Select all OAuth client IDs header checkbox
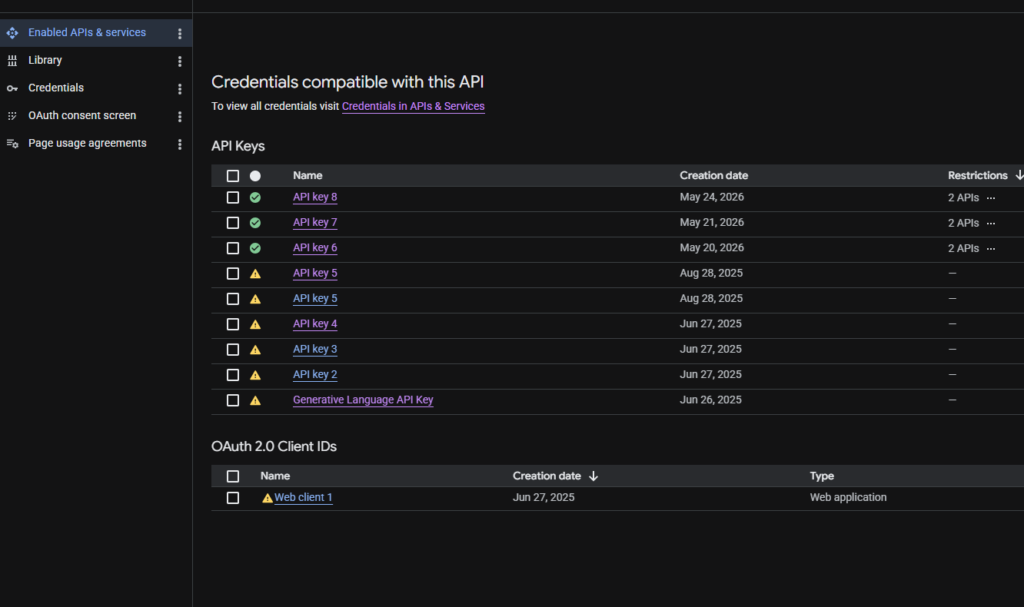Viewport: 1024px width, 607px height. coord(232,476)
